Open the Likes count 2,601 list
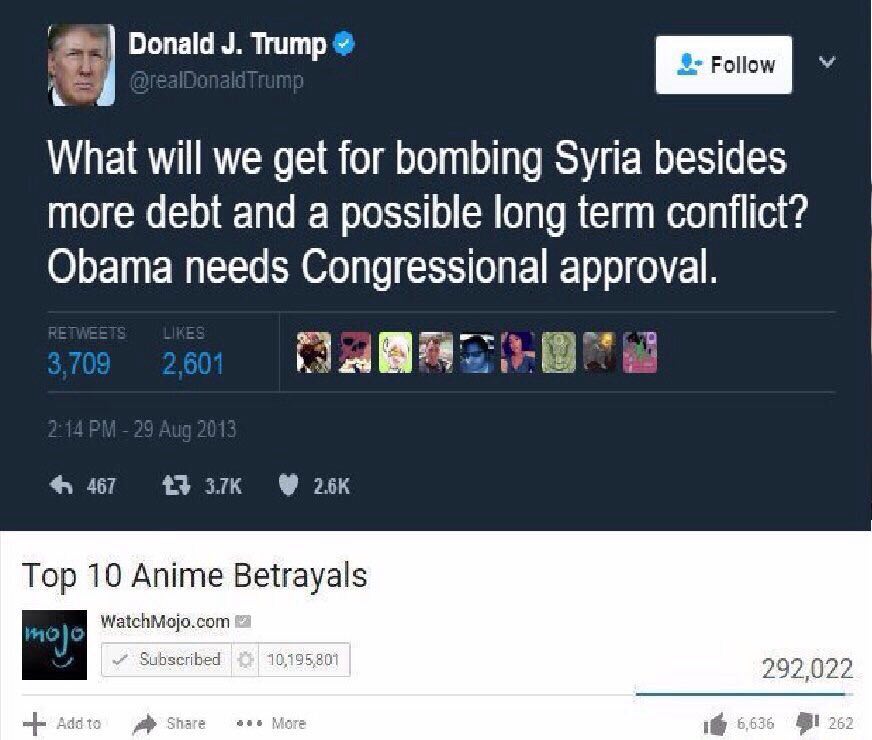 [x=192, y=364]
